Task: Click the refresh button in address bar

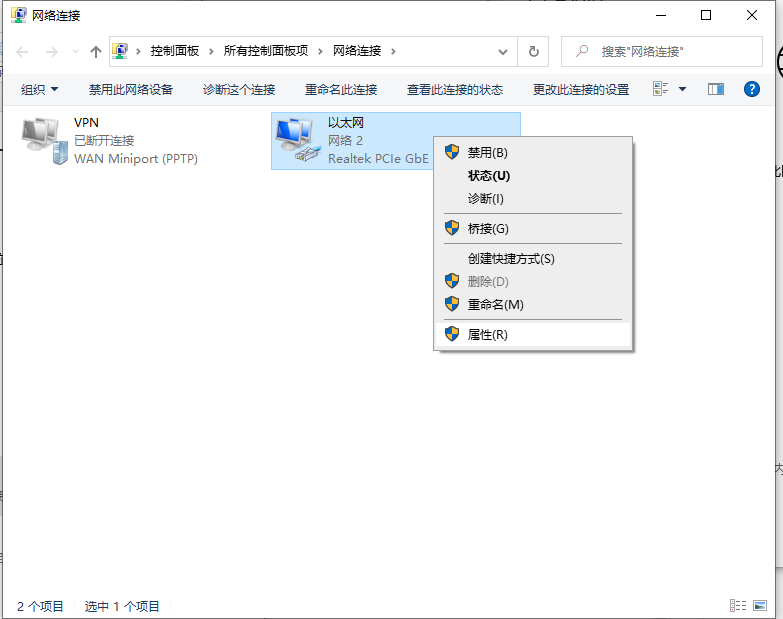Action: (x=534, y=51)
